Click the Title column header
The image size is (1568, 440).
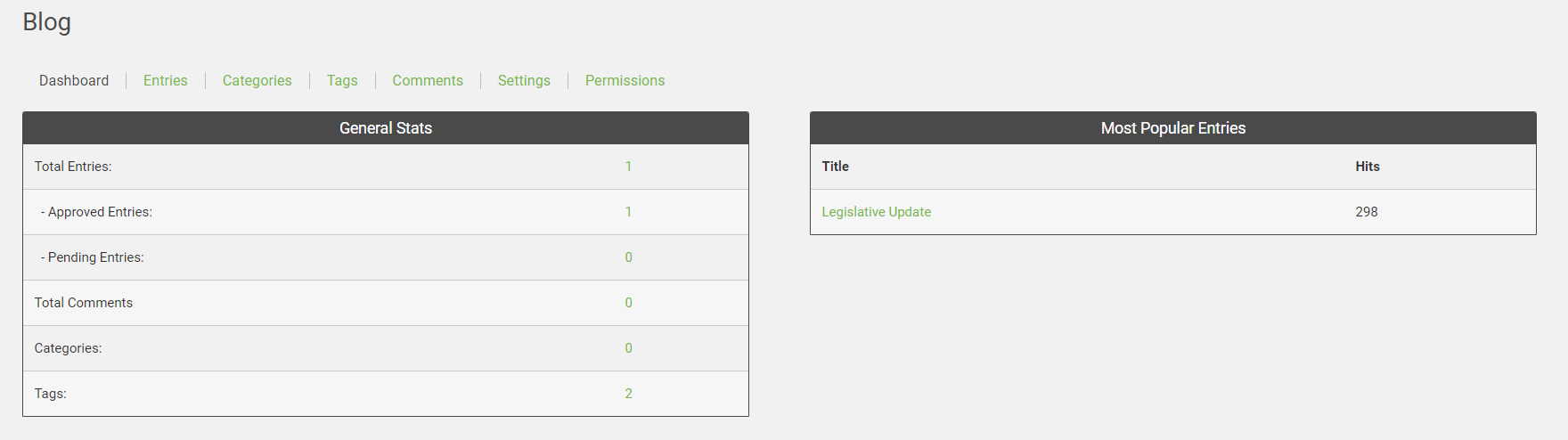835,167
